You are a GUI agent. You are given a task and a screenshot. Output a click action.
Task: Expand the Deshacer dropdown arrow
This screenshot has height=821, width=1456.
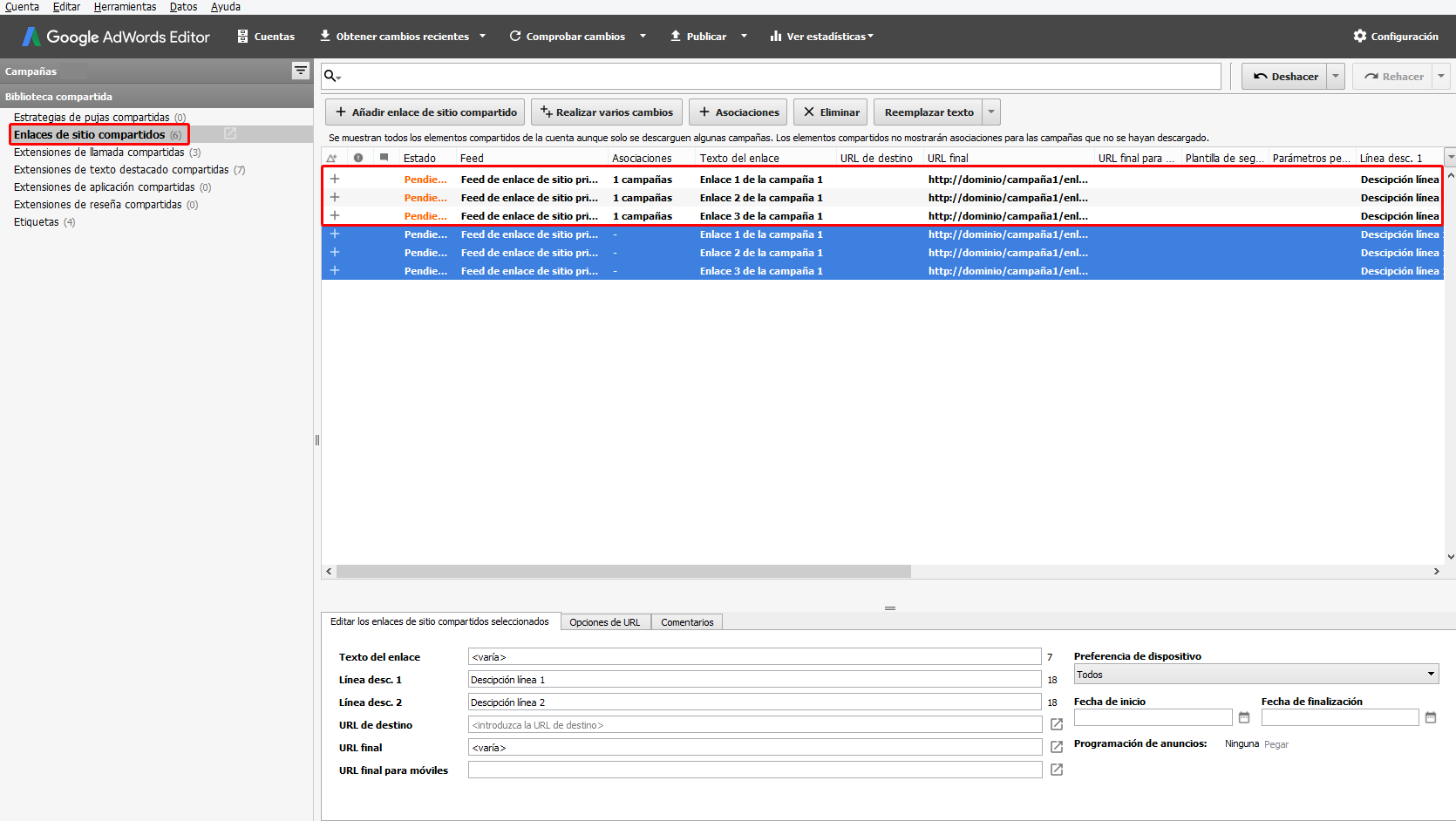coord(1336,77)
